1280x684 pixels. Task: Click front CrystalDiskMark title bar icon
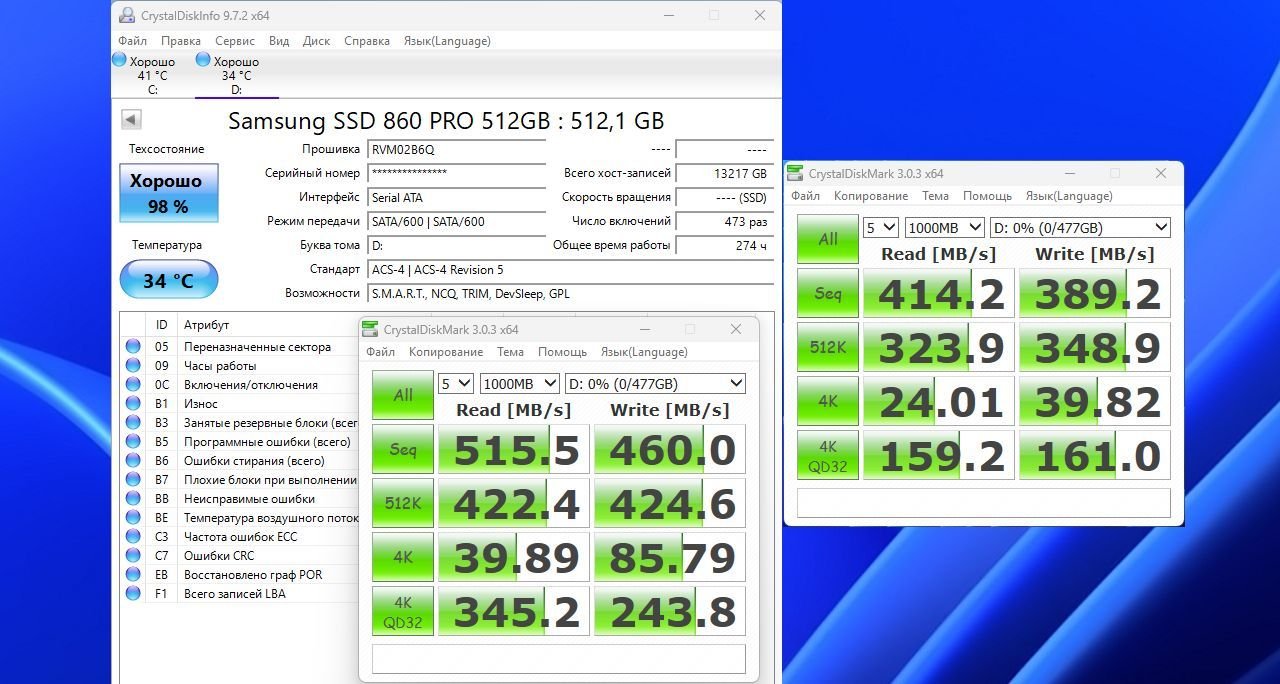(371, 329)
